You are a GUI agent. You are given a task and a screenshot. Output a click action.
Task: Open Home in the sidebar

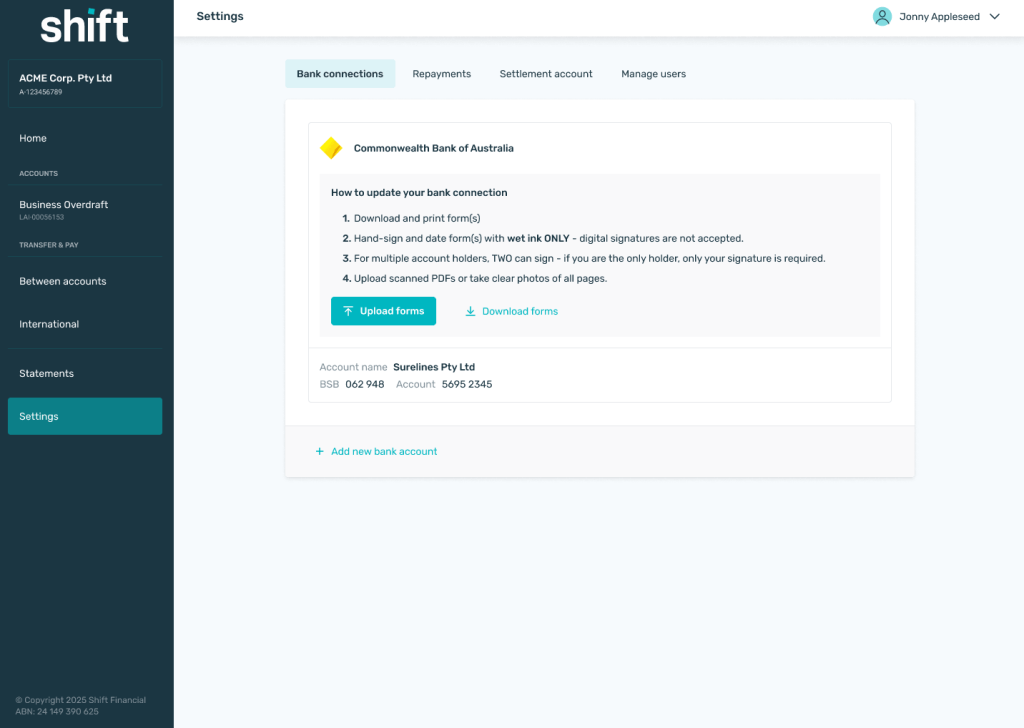tap(85, 138)
